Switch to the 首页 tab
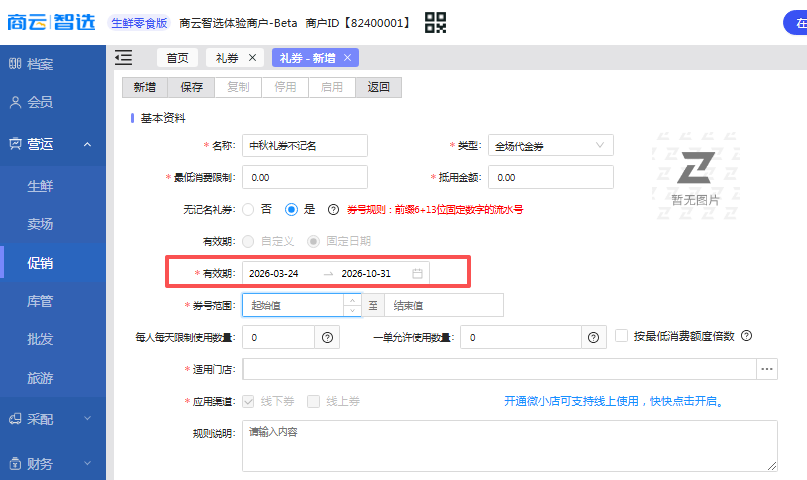The width and height of the screenshot is (807, 480). [177, 58]
